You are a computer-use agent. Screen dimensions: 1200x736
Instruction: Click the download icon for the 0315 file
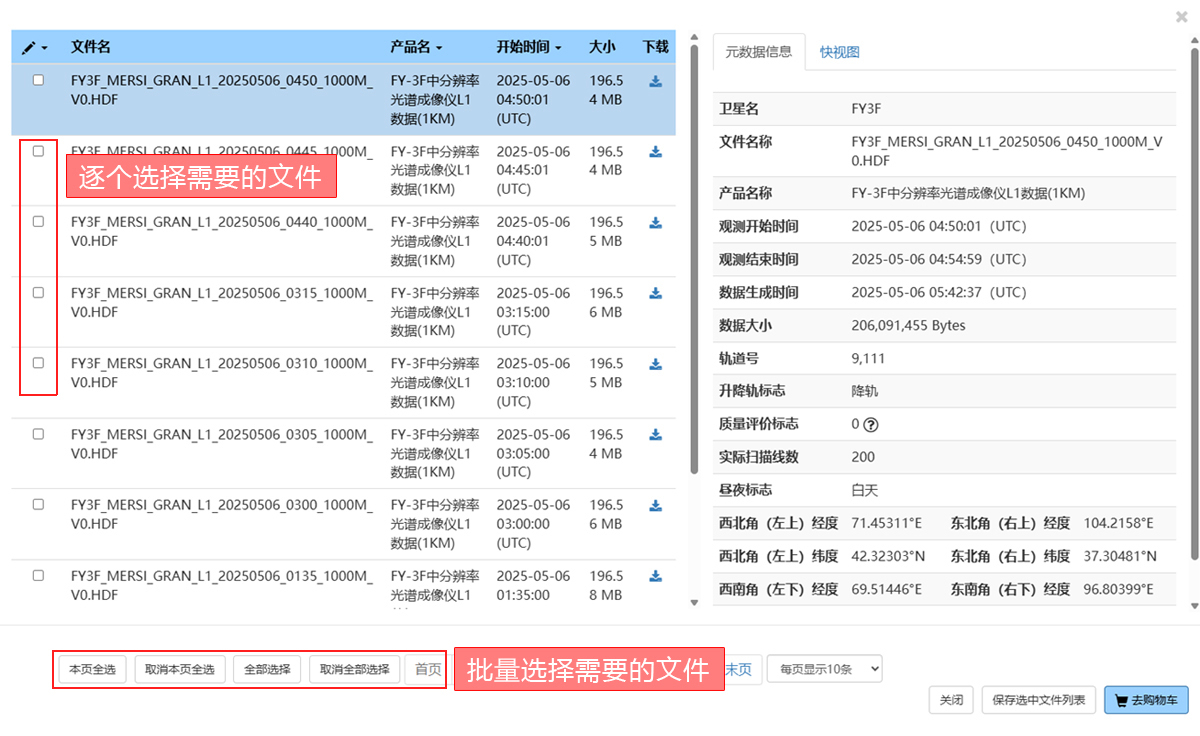tap(655, 293)
